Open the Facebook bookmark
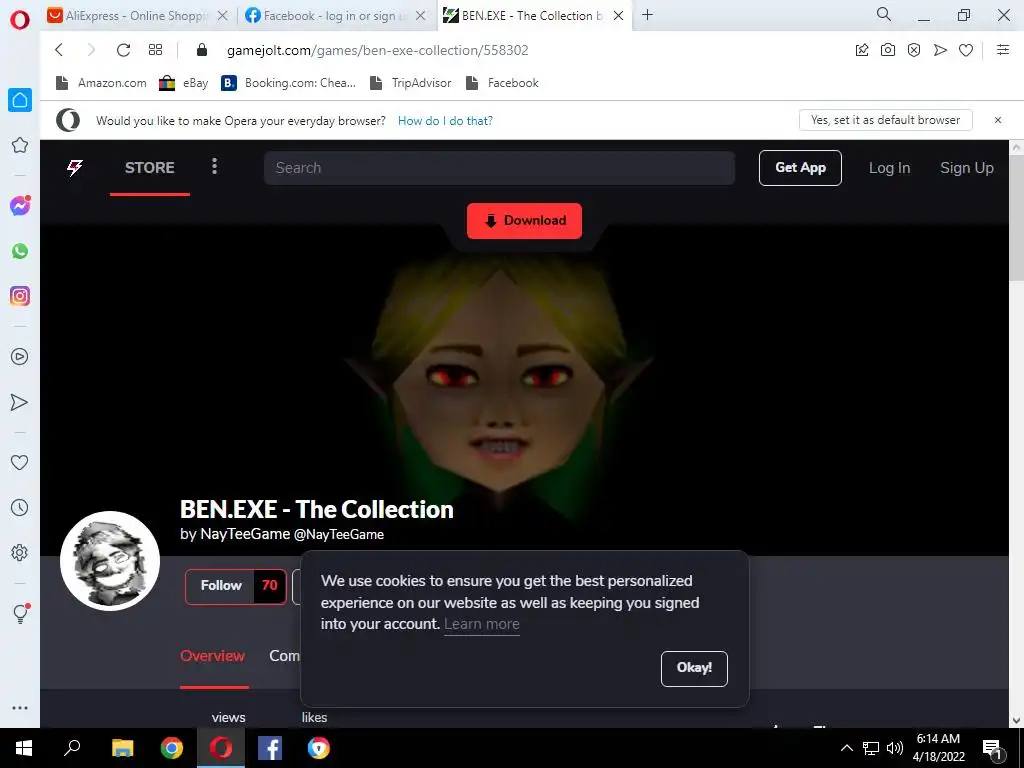The image size is (1024, 768). pyautogui.click(x=502, y=83)
